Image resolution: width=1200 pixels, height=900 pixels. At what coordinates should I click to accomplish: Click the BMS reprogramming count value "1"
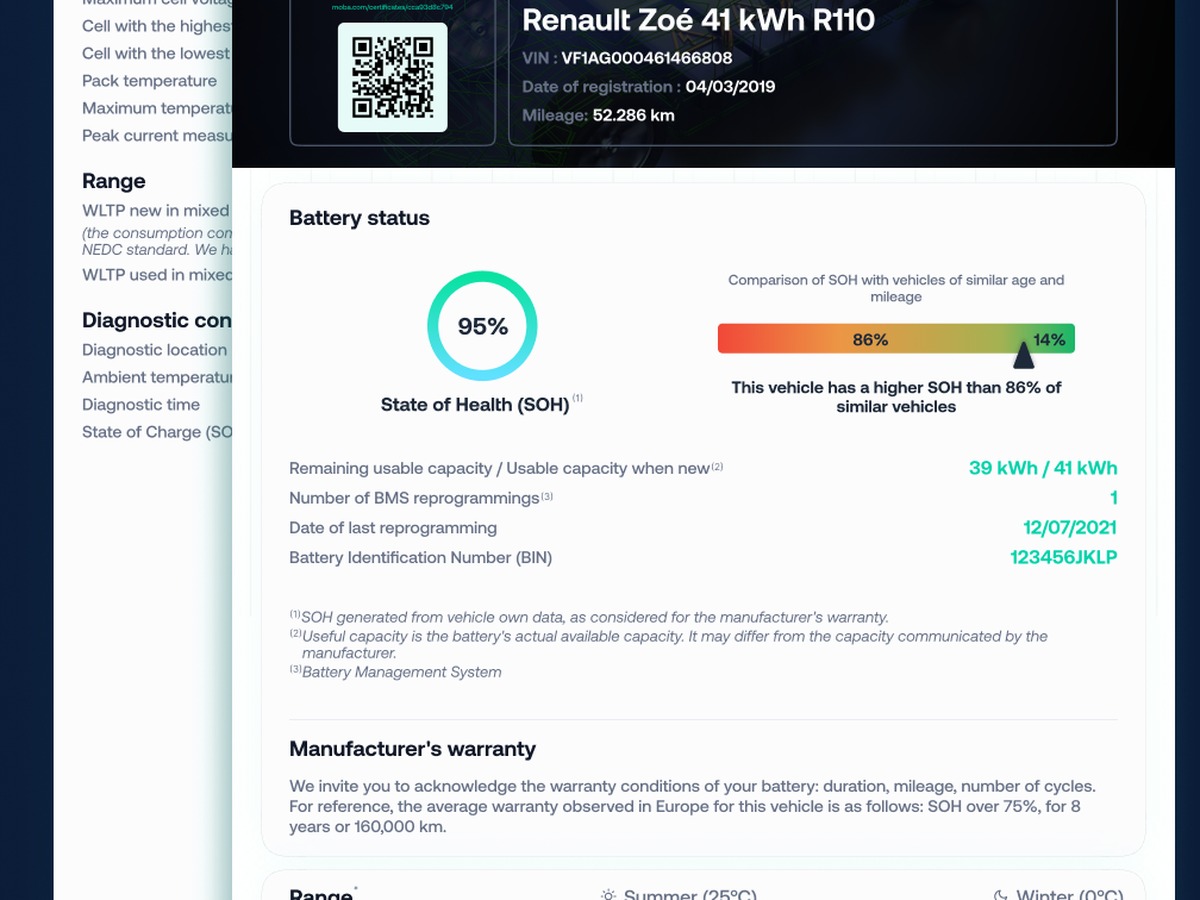[x=1113, y=498]
